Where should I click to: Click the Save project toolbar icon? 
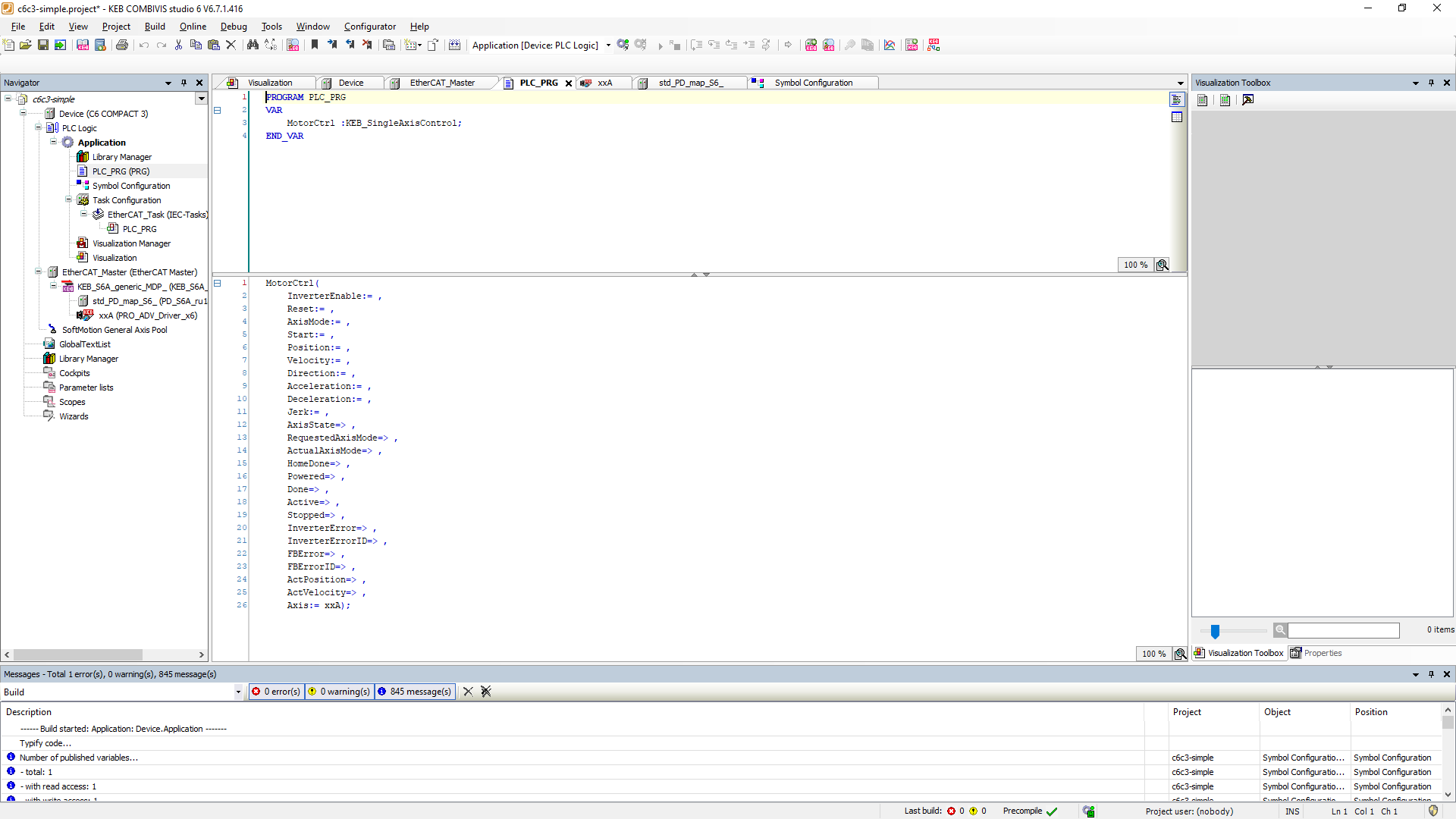(43, 45)
